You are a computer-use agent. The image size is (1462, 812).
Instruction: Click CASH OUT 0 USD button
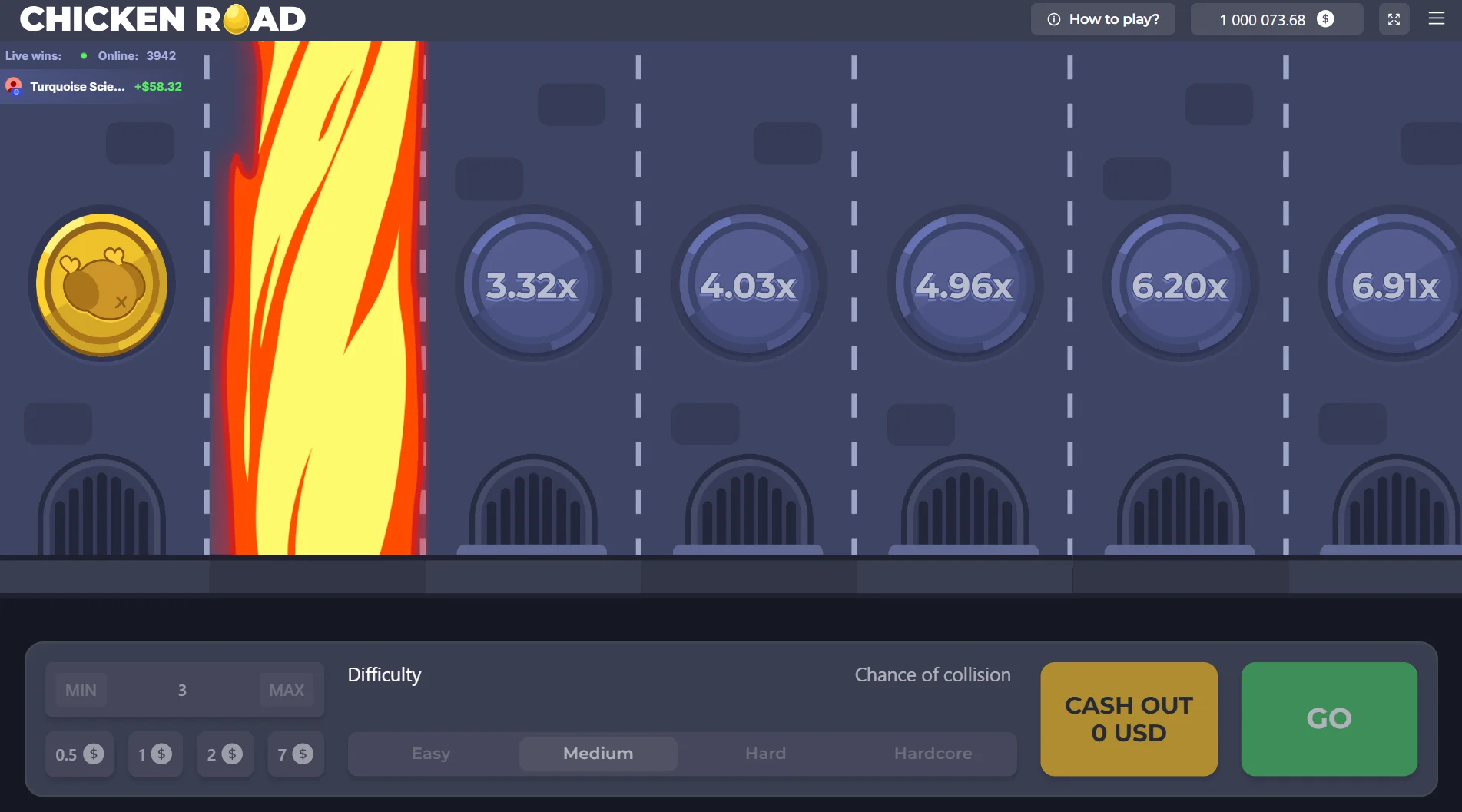pyautogui.click(x=1129, y=719)
